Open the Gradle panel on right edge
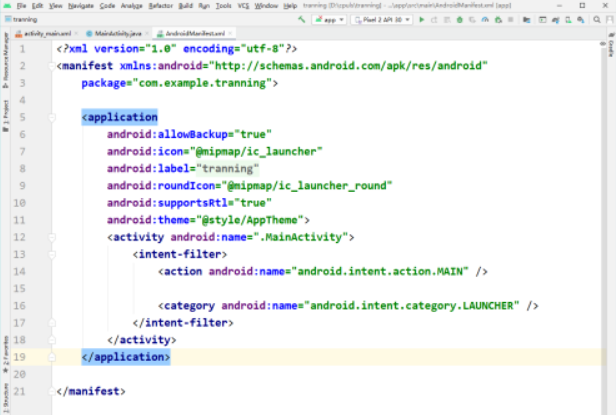The image size is (616, 415). click(610, 46)
